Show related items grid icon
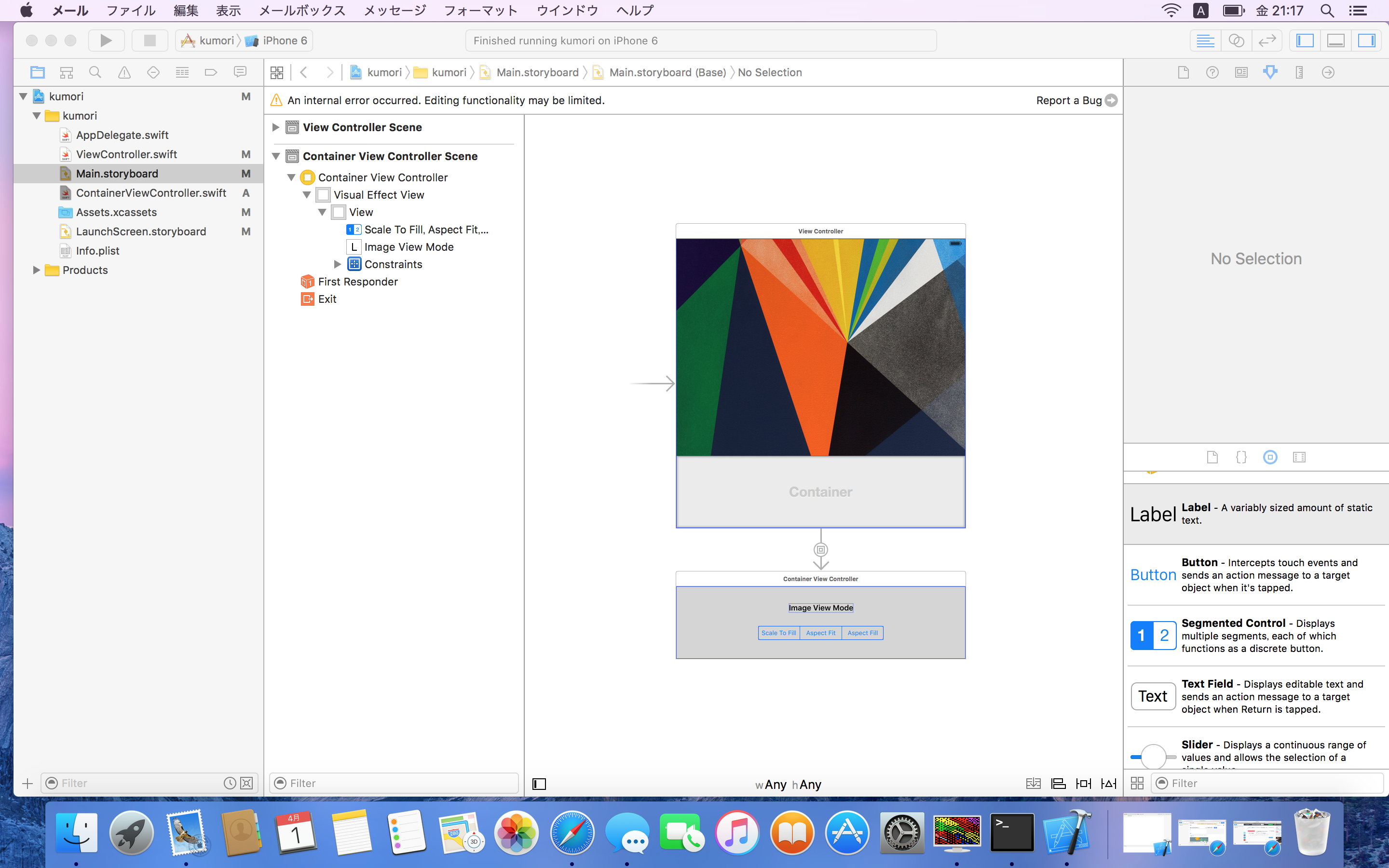Image resolution: width=1389 pixels, height=868 pixels. click(277, 72)
